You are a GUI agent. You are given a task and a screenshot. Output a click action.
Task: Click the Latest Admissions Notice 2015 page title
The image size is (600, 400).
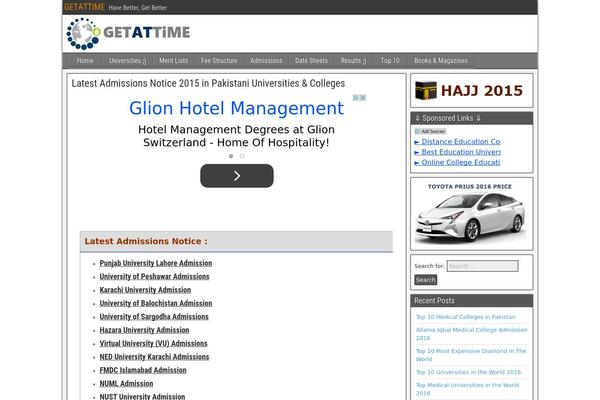tap(208, 83)
